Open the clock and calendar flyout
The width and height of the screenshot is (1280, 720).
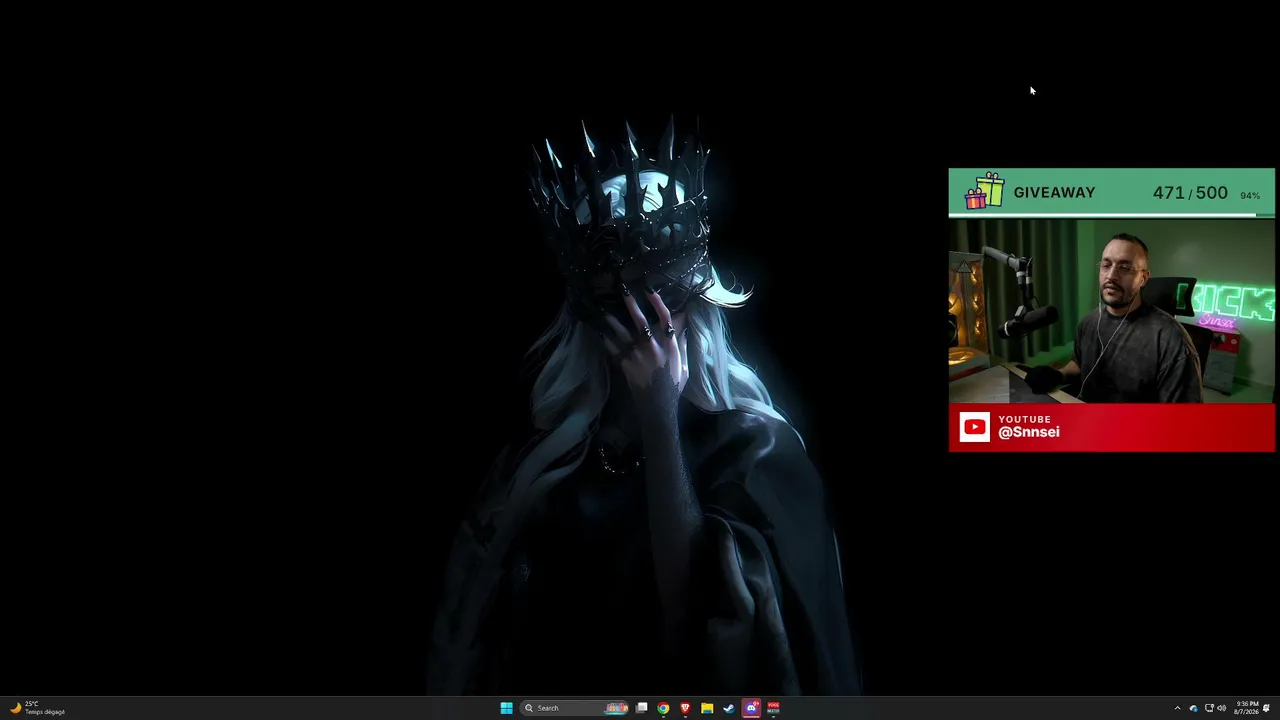click(1247, 708)
